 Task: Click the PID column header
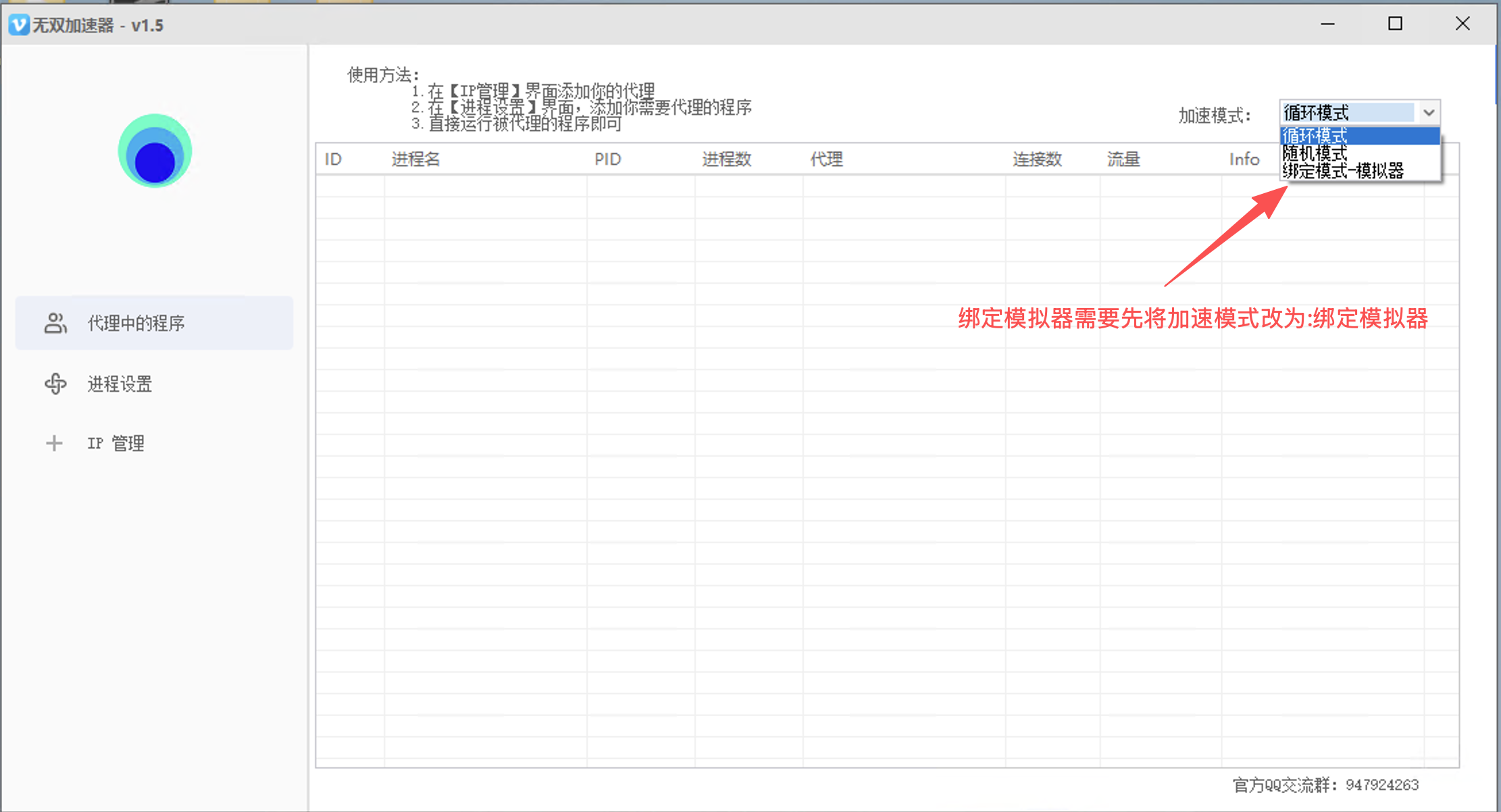[607, 159]
